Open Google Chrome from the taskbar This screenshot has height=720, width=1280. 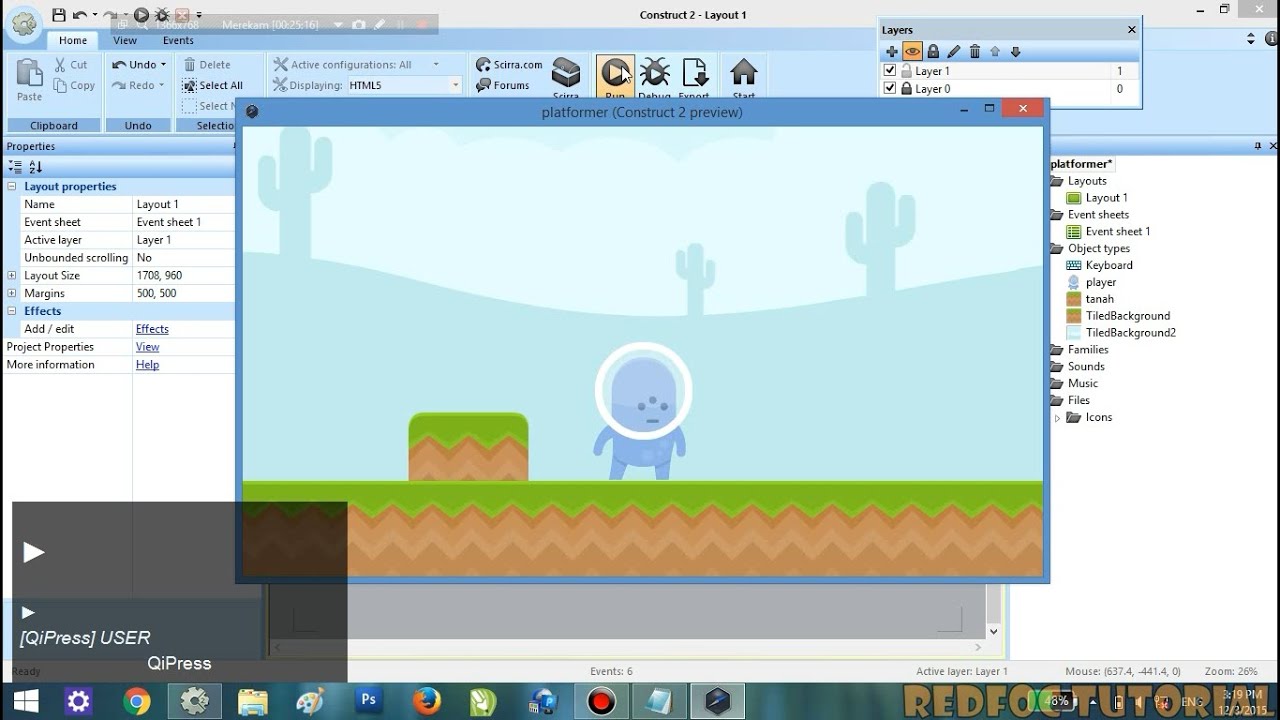point(137,700)
